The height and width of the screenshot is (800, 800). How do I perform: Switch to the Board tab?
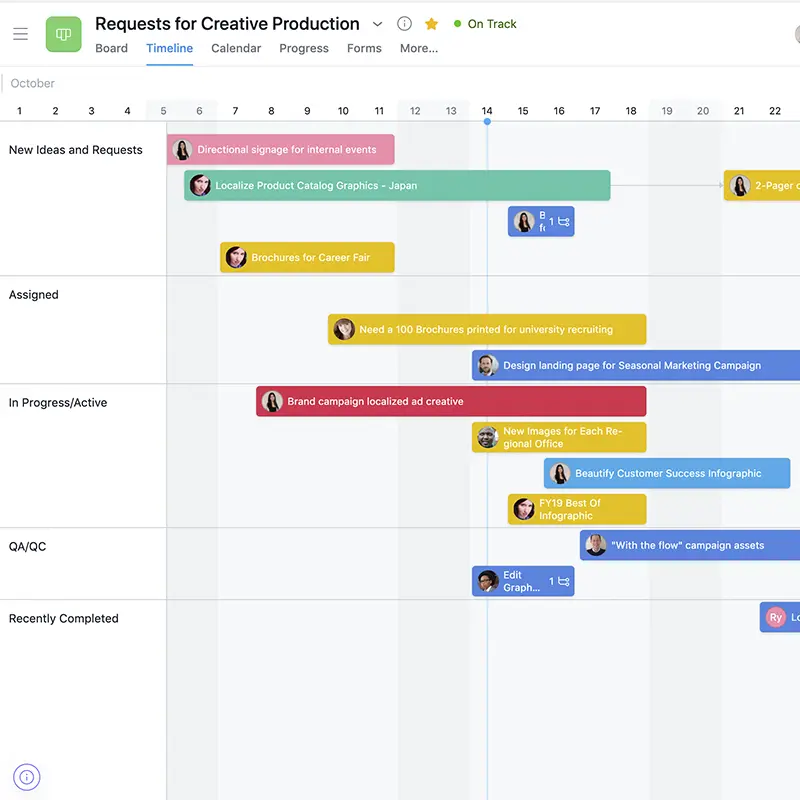(111, 48)
